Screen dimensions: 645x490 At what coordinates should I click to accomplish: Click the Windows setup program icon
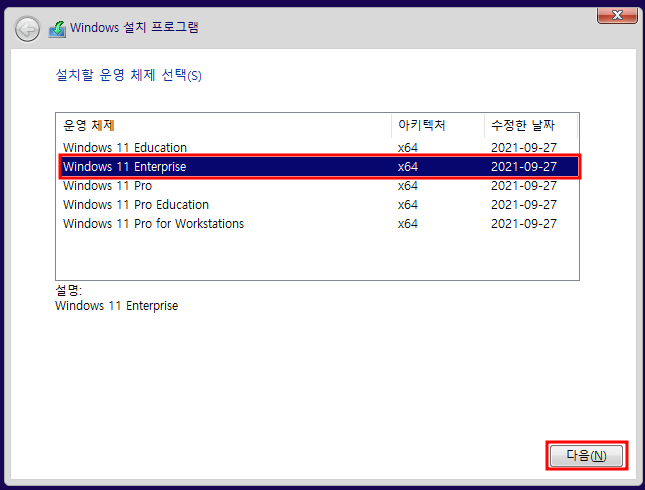57,29
